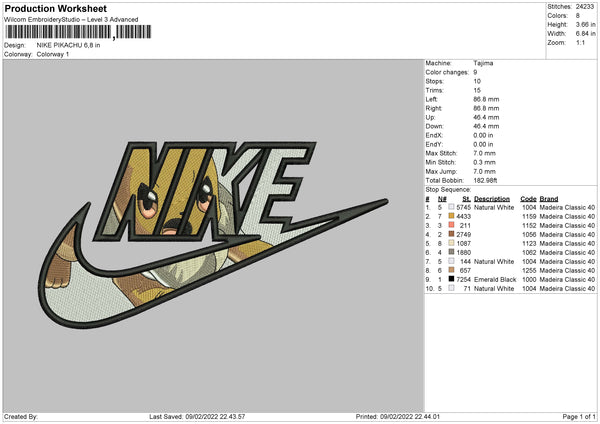The image size is (600, 424).
Task: Select stitch count 1880 in stop 6
Action: click(463, 252)
